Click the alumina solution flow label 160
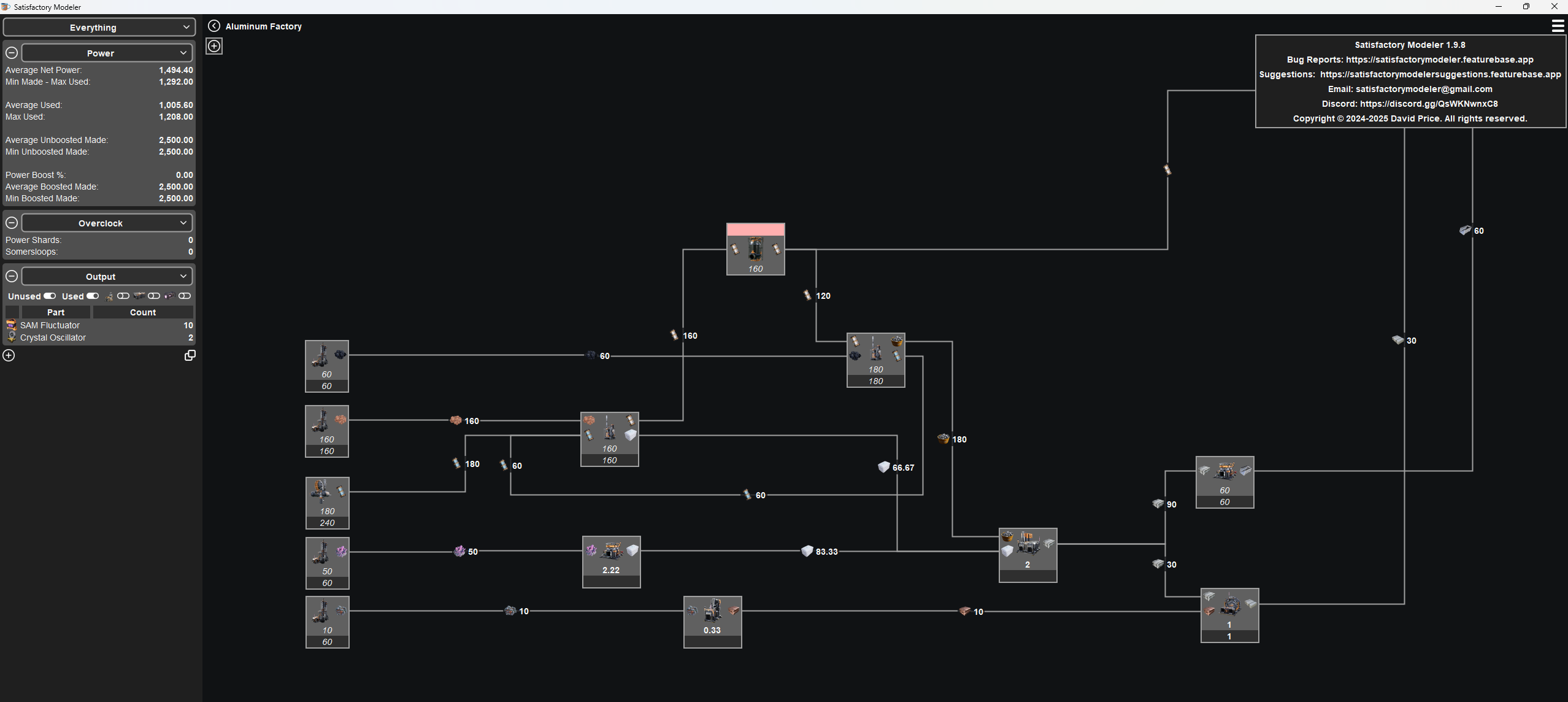Viewport: 1568px width, 702px height. coord(690,336)
